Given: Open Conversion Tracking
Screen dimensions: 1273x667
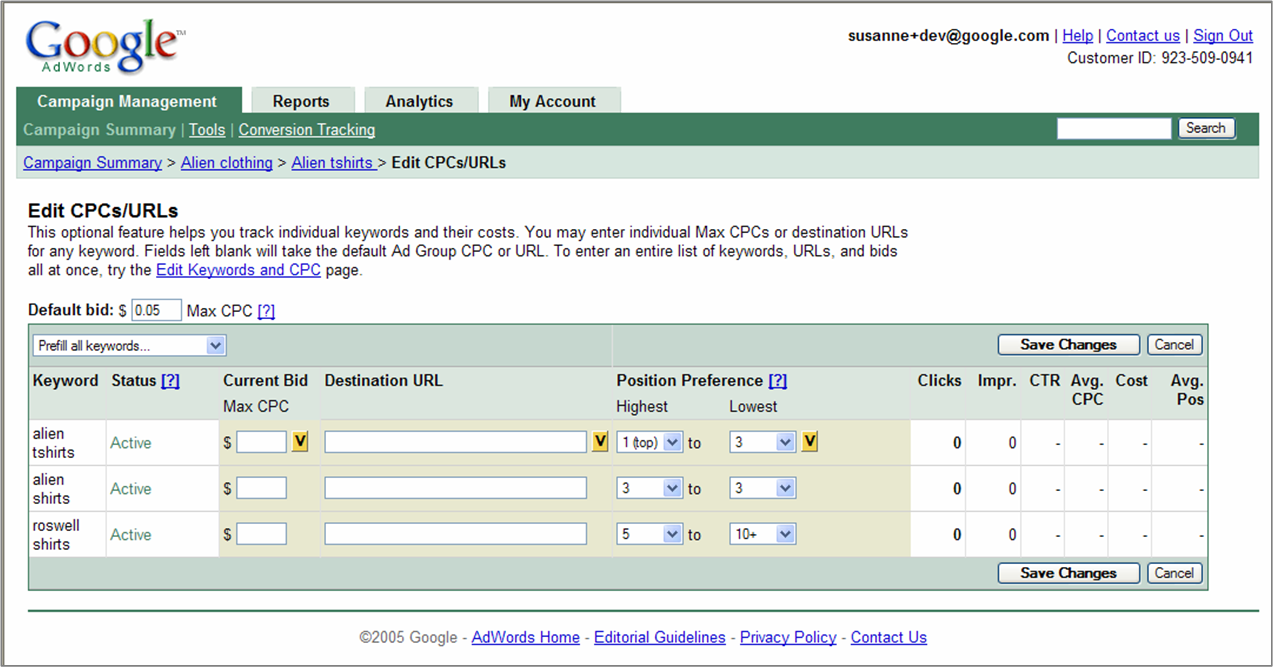Looking at the screenshot, I should pos(306,130).
